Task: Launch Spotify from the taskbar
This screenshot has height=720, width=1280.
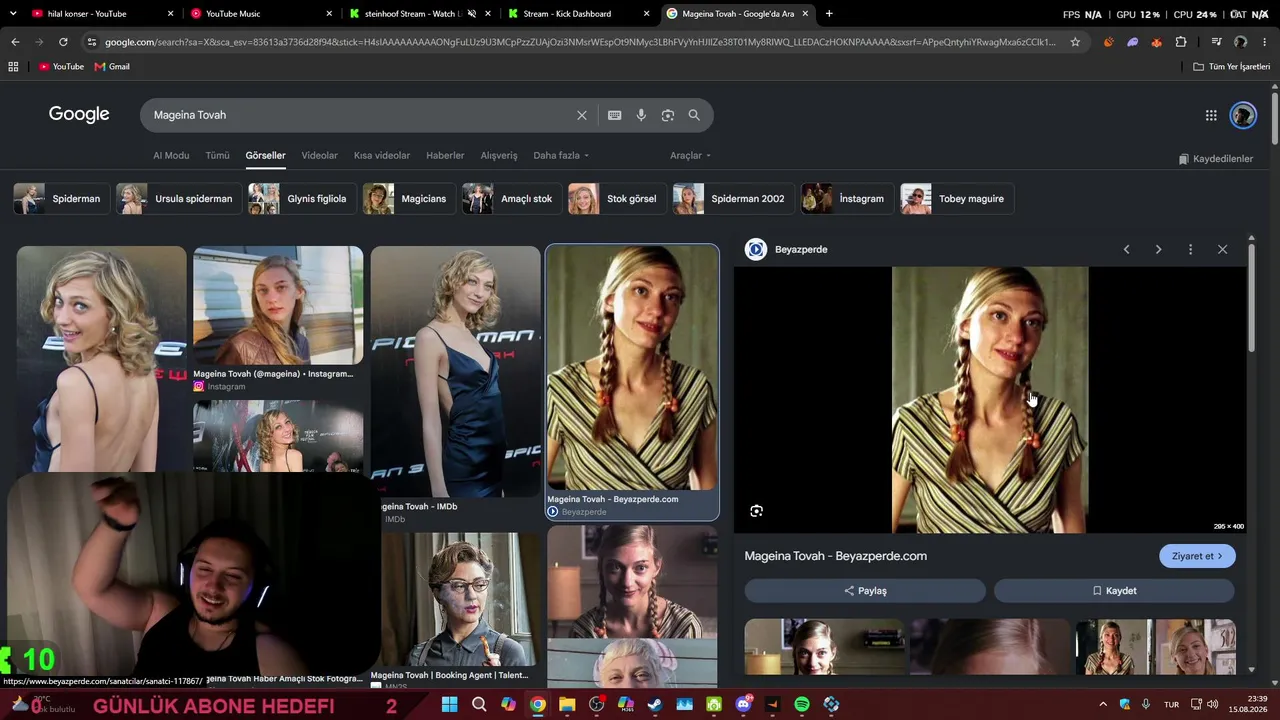Action: [x=802, y=705]
